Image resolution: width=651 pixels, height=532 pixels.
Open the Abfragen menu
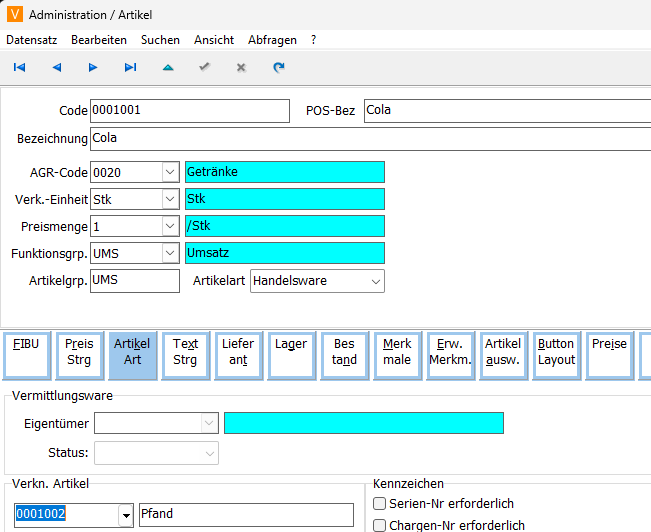tap(272, 40)
